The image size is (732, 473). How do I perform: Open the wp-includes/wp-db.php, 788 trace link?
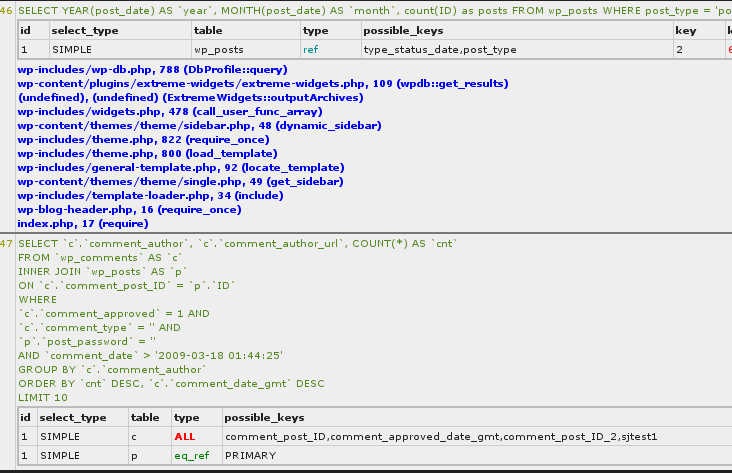(152, 70)
